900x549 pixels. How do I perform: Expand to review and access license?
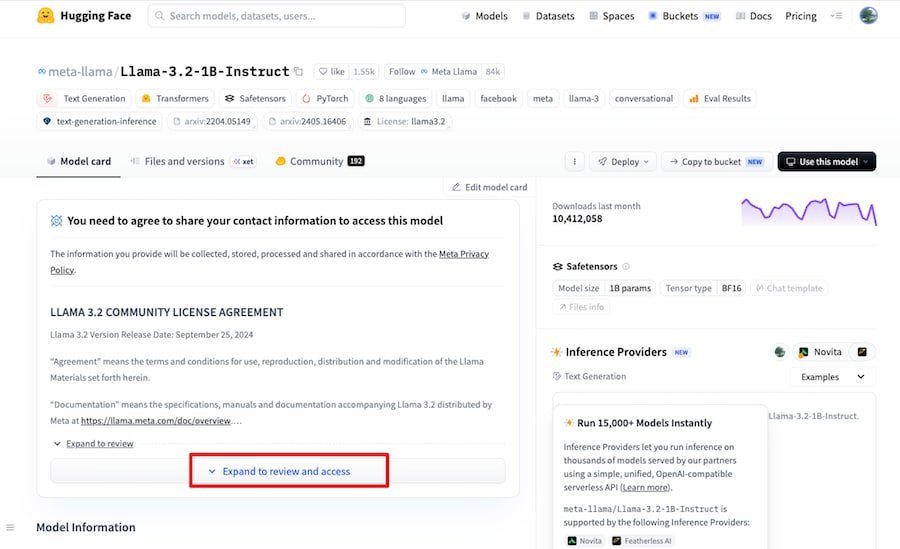[x=278, y=471]
